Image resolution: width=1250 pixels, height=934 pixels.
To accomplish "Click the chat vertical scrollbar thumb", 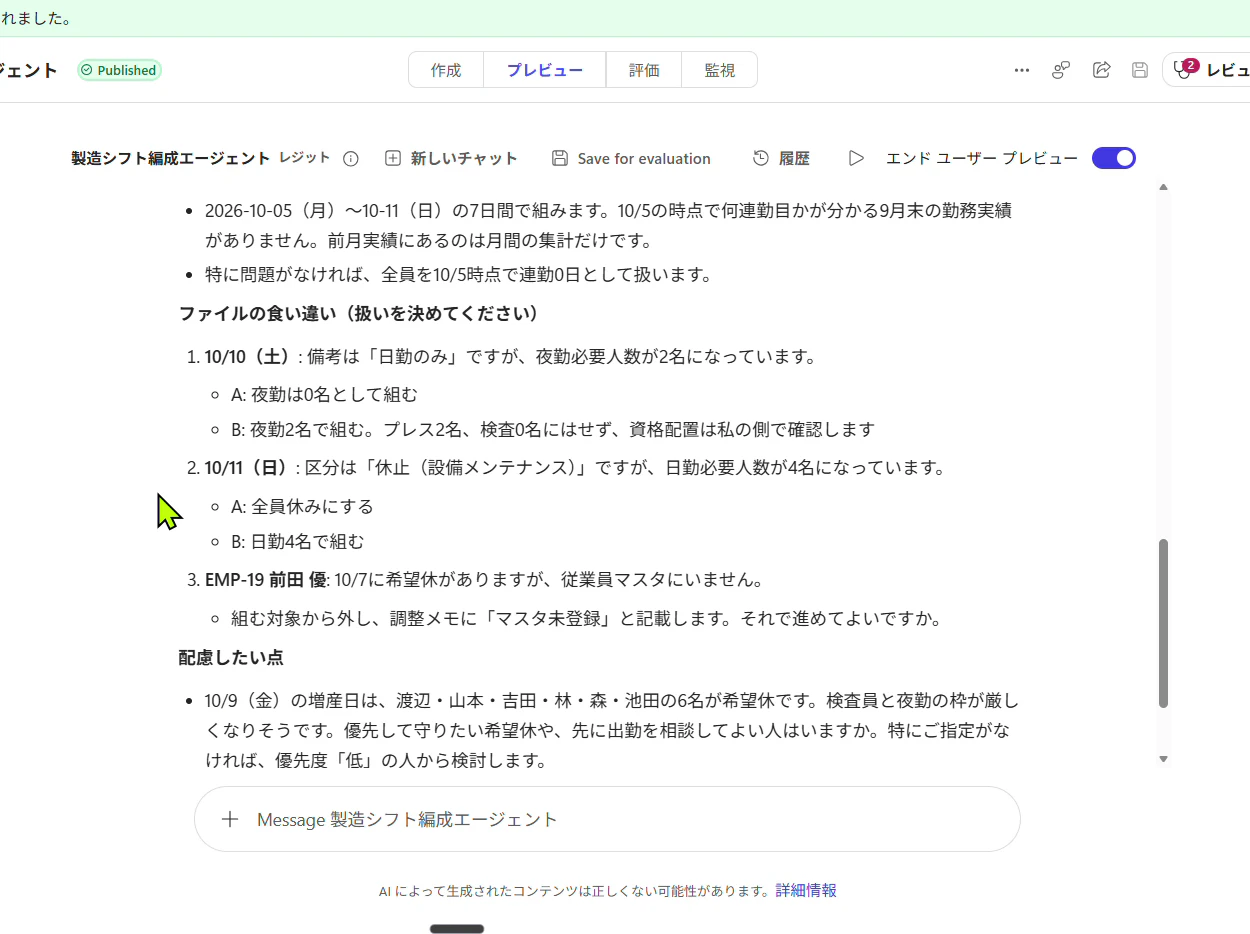I will 1163,623.
